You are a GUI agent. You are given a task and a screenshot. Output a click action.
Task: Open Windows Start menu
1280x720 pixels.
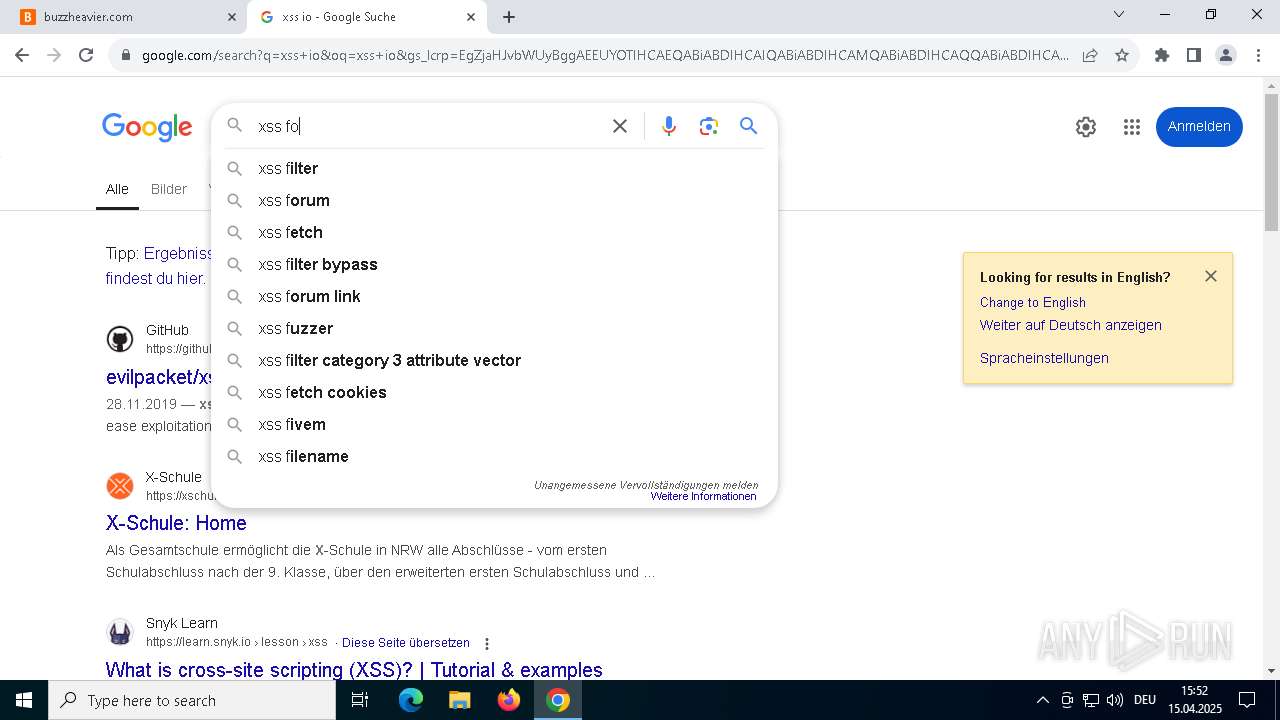(24, 700)
